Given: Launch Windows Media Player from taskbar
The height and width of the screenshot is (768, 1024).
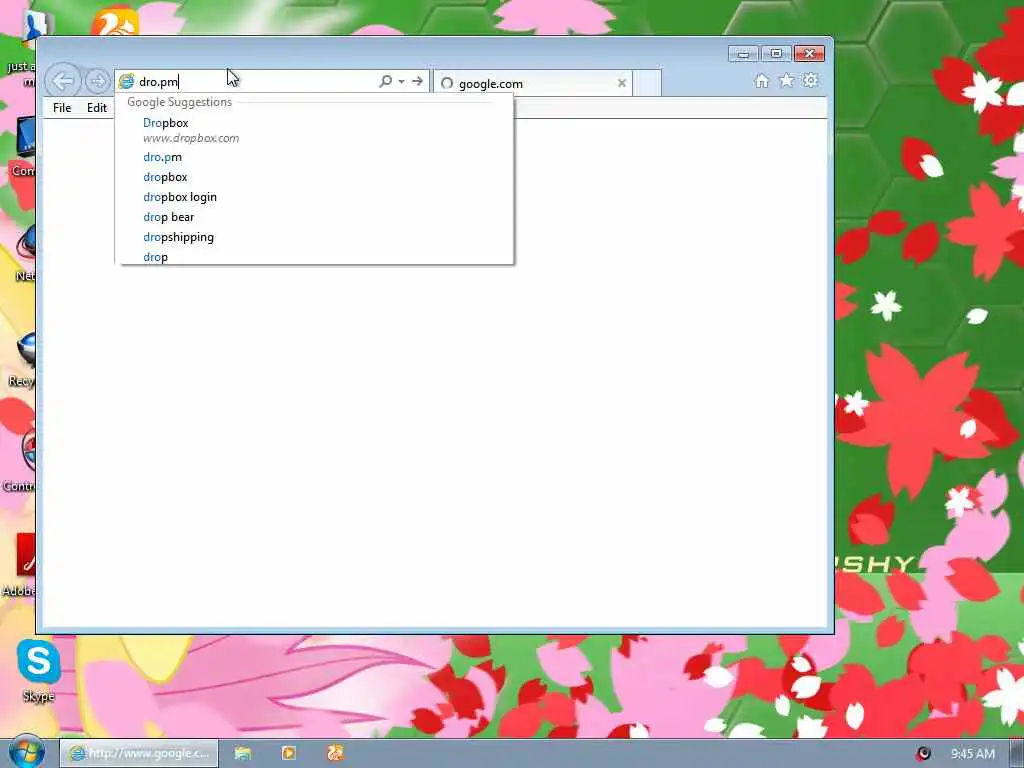Looking at the screenshot, I should (x=289, y=754).
